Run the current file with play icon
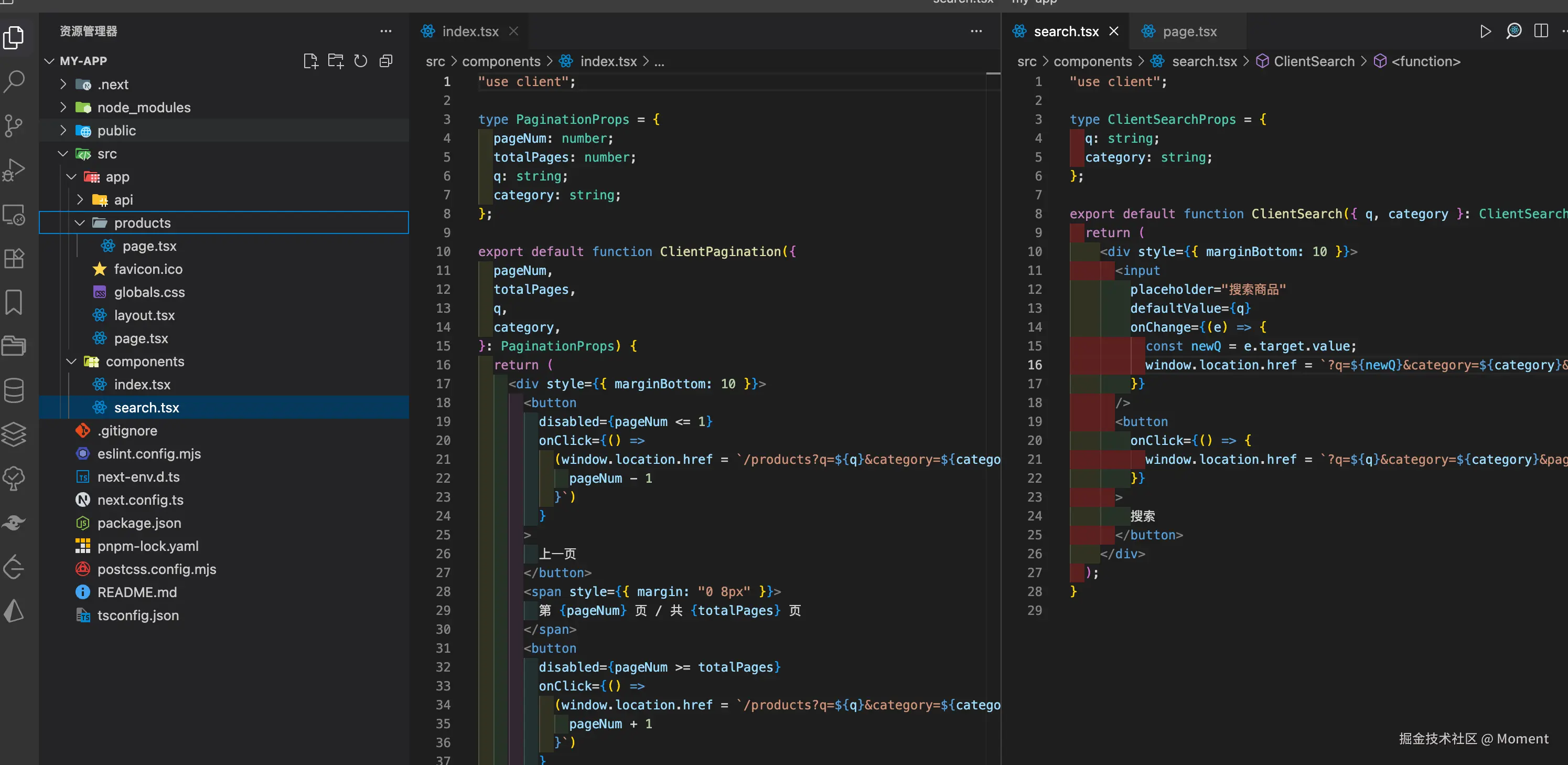Screen dimensions: 1568x765 click(x=1485, y=31)
